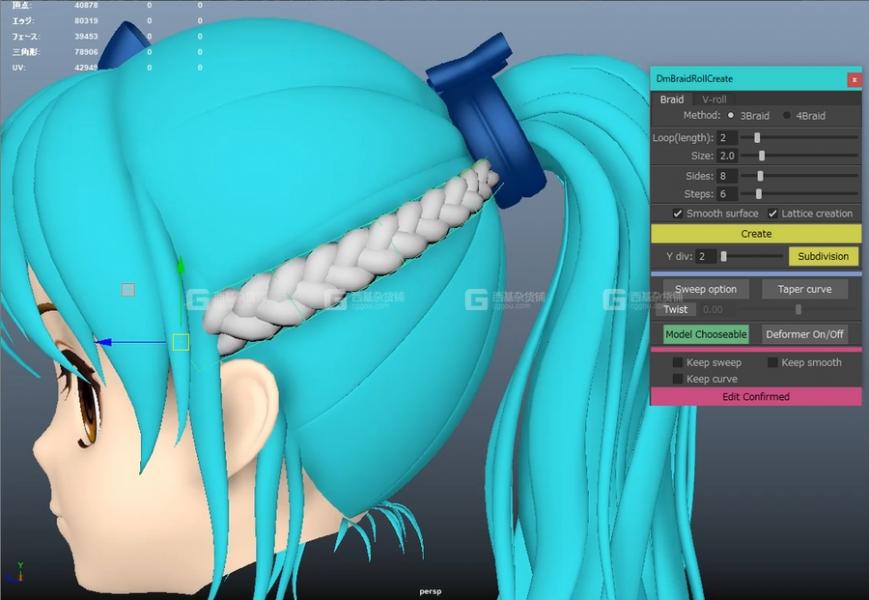Click the pink Edit Confirmed button
Image resolution: width=869 pixels, height=600 pixels.
pos(756,397)
